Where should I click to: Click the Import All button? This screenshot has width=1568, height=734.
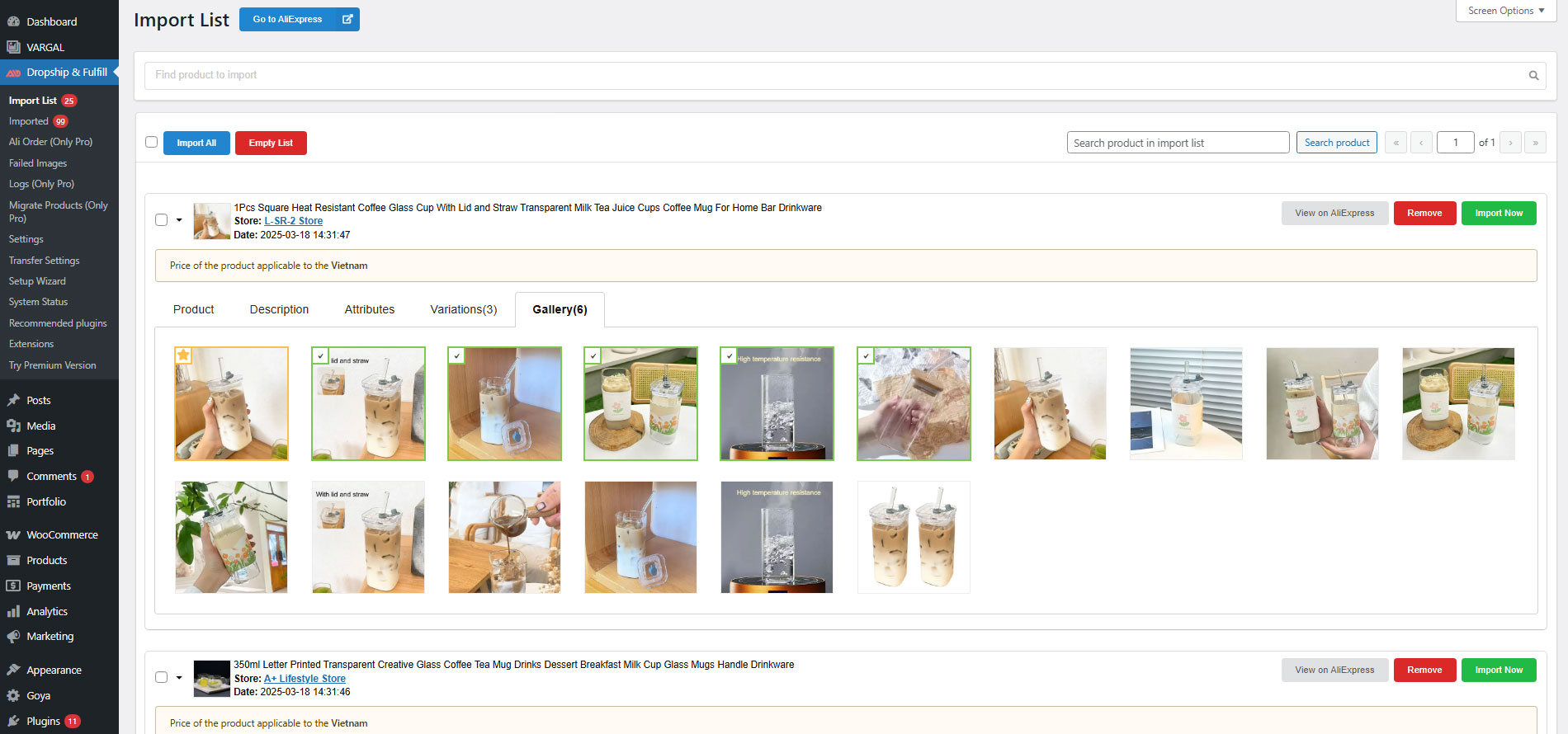(196, 143)
